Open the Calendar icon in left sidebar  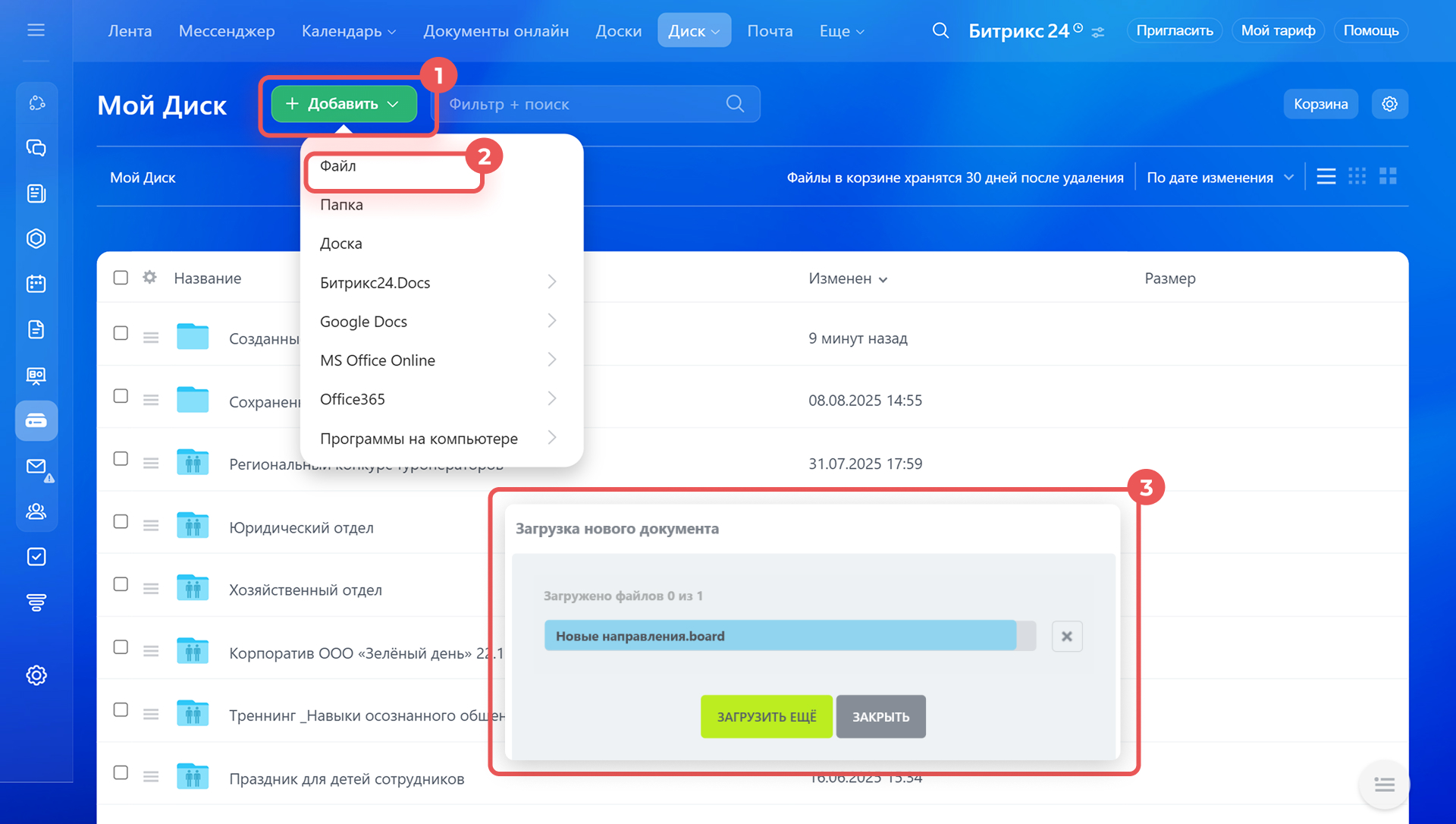pyautogui.click(x=36, y=284)
